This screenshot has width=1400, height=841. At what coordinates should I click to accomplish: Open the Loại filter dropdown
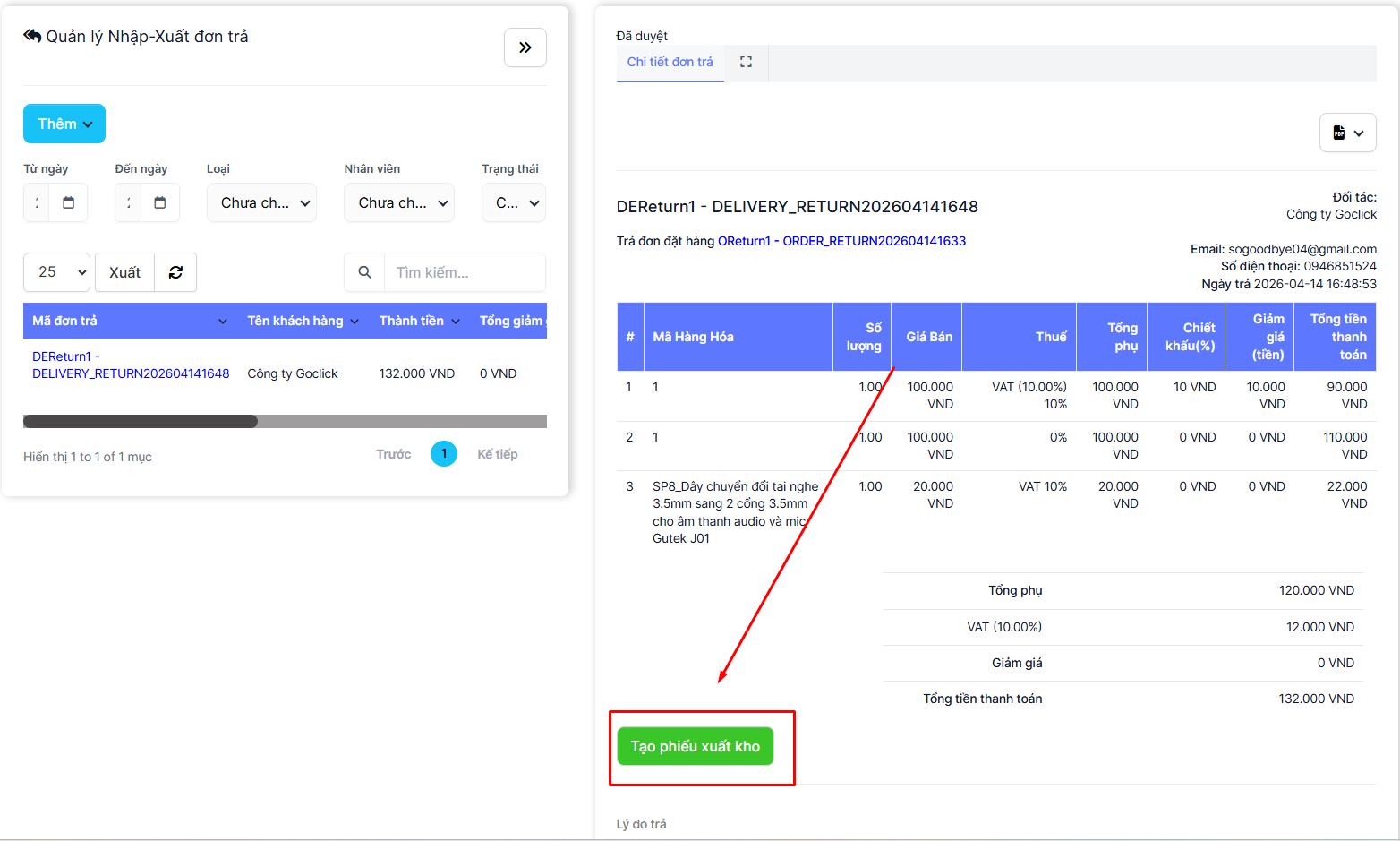261,202
